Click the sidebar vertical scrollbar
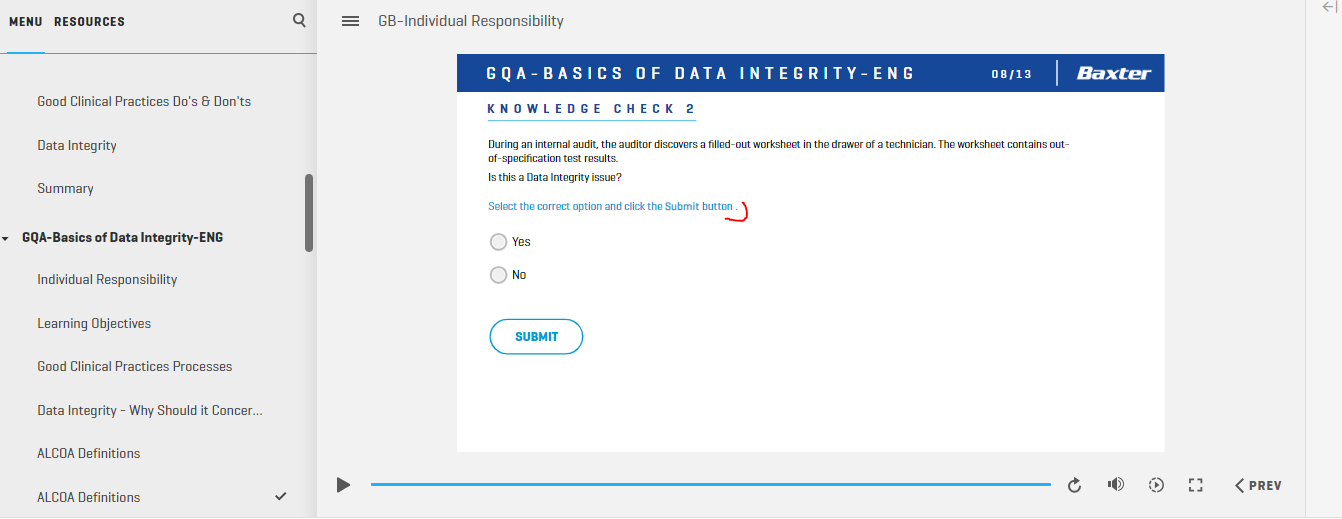The height and width of the screenshot is (519, 1342). point(309,213)
